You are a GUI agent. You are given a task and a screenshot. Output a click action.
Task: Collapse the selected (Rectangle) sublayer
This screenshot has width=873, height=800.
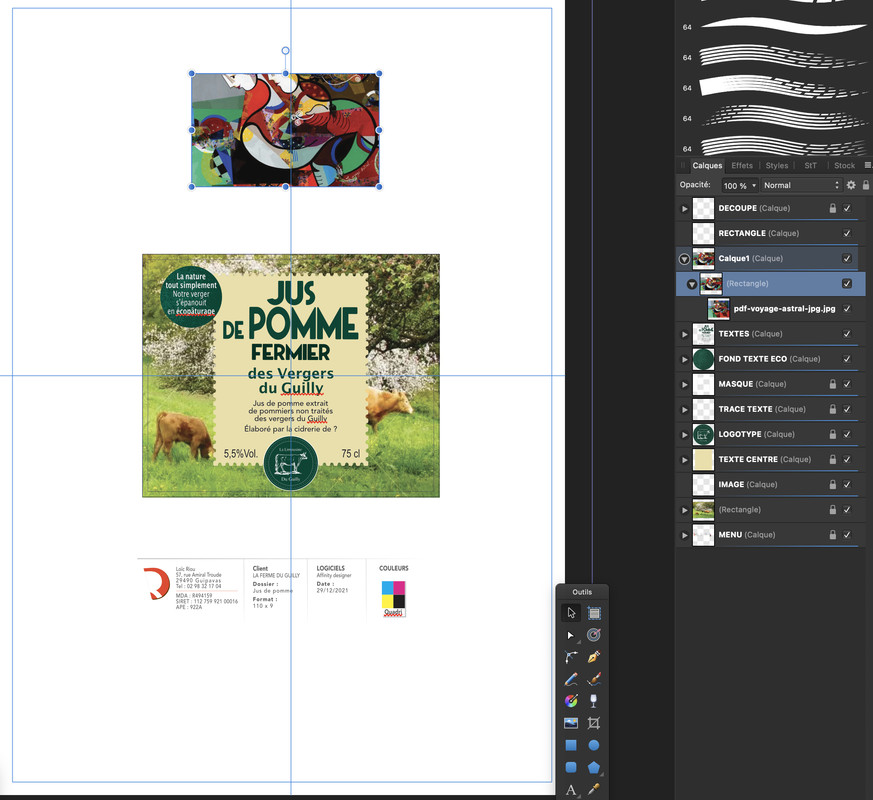(x=691, y=284)
